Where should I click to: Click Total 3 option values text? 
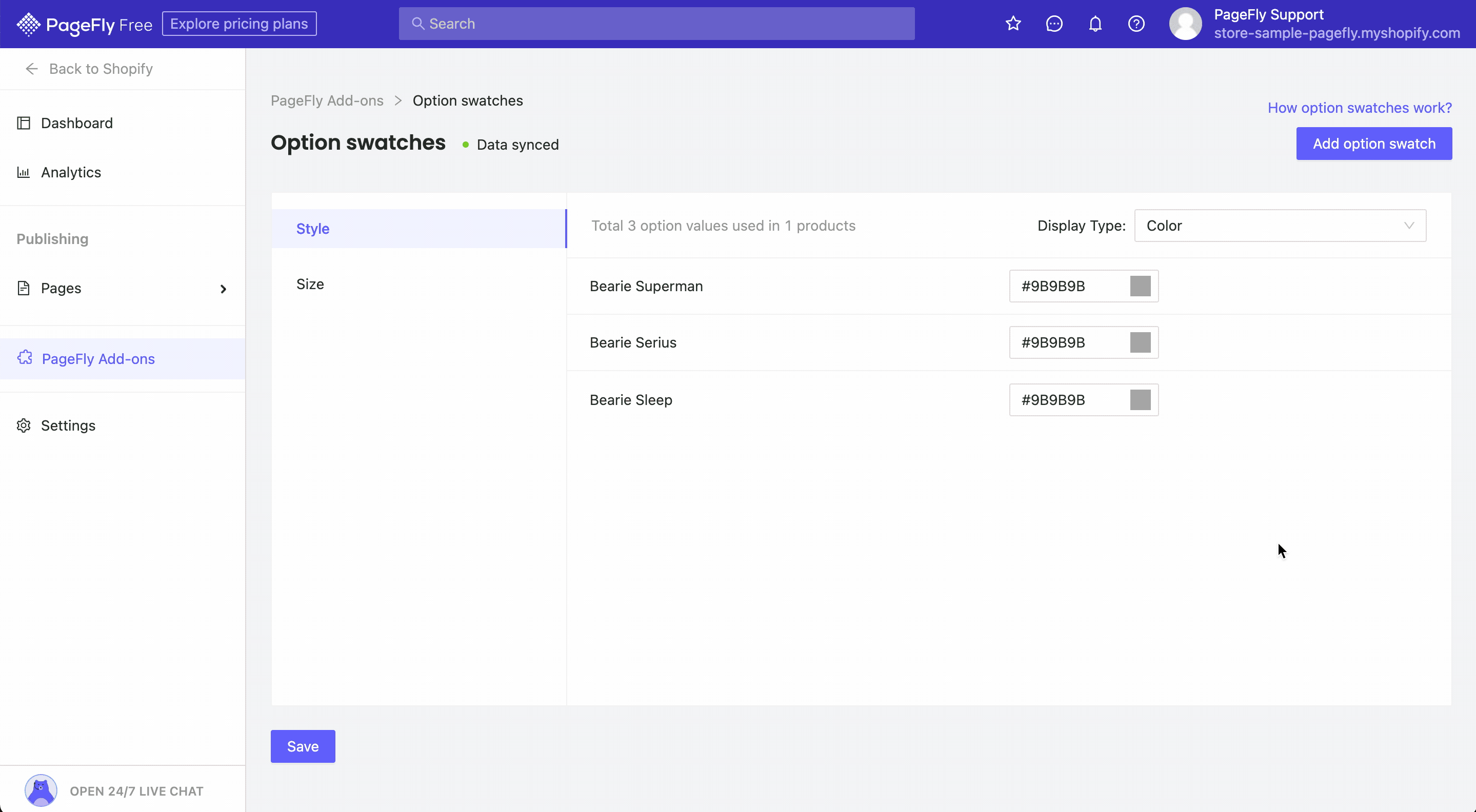pos(723,226)
